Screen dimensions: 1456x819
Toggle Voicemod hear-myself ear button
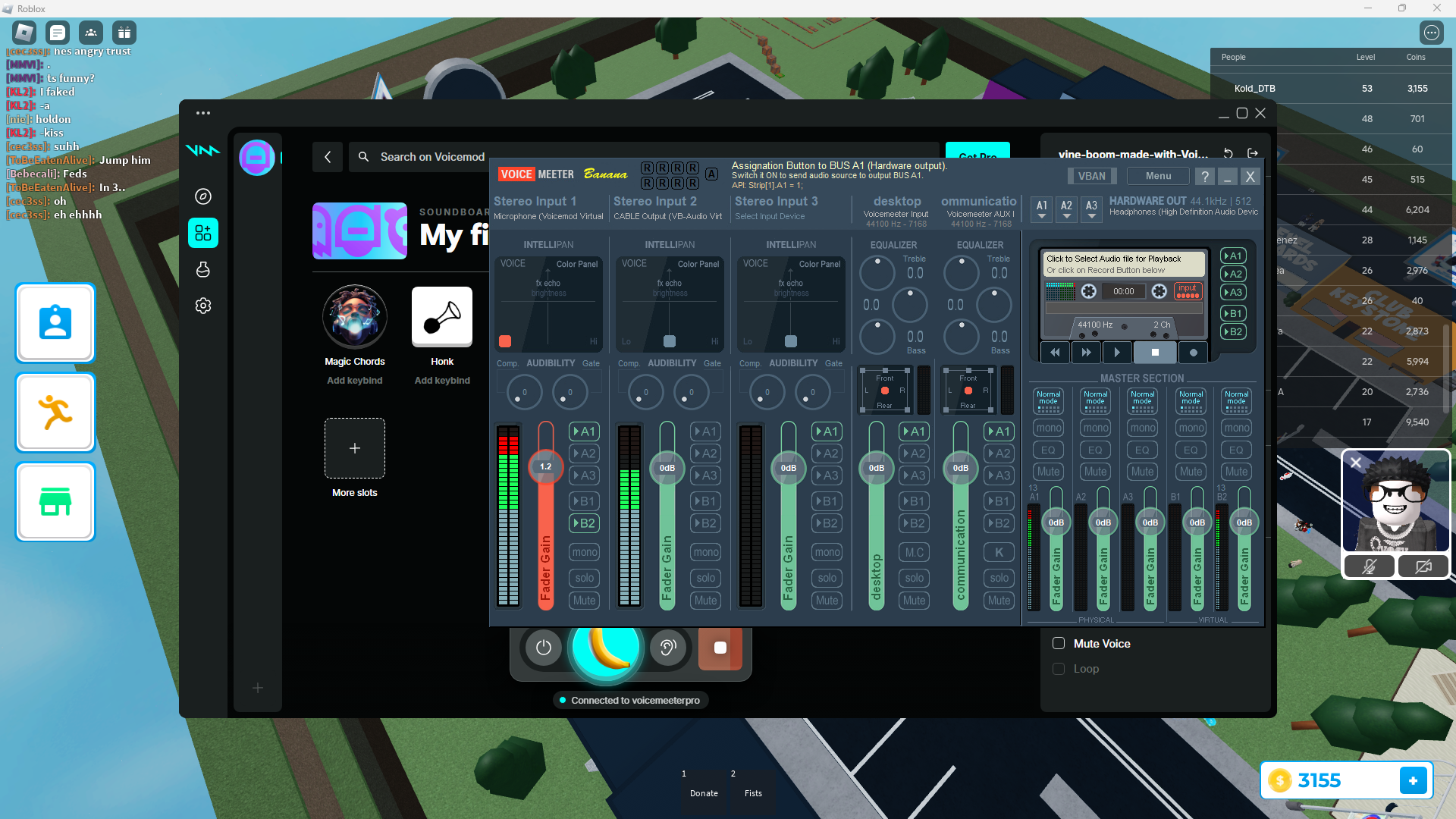click(x=668, y=648)
